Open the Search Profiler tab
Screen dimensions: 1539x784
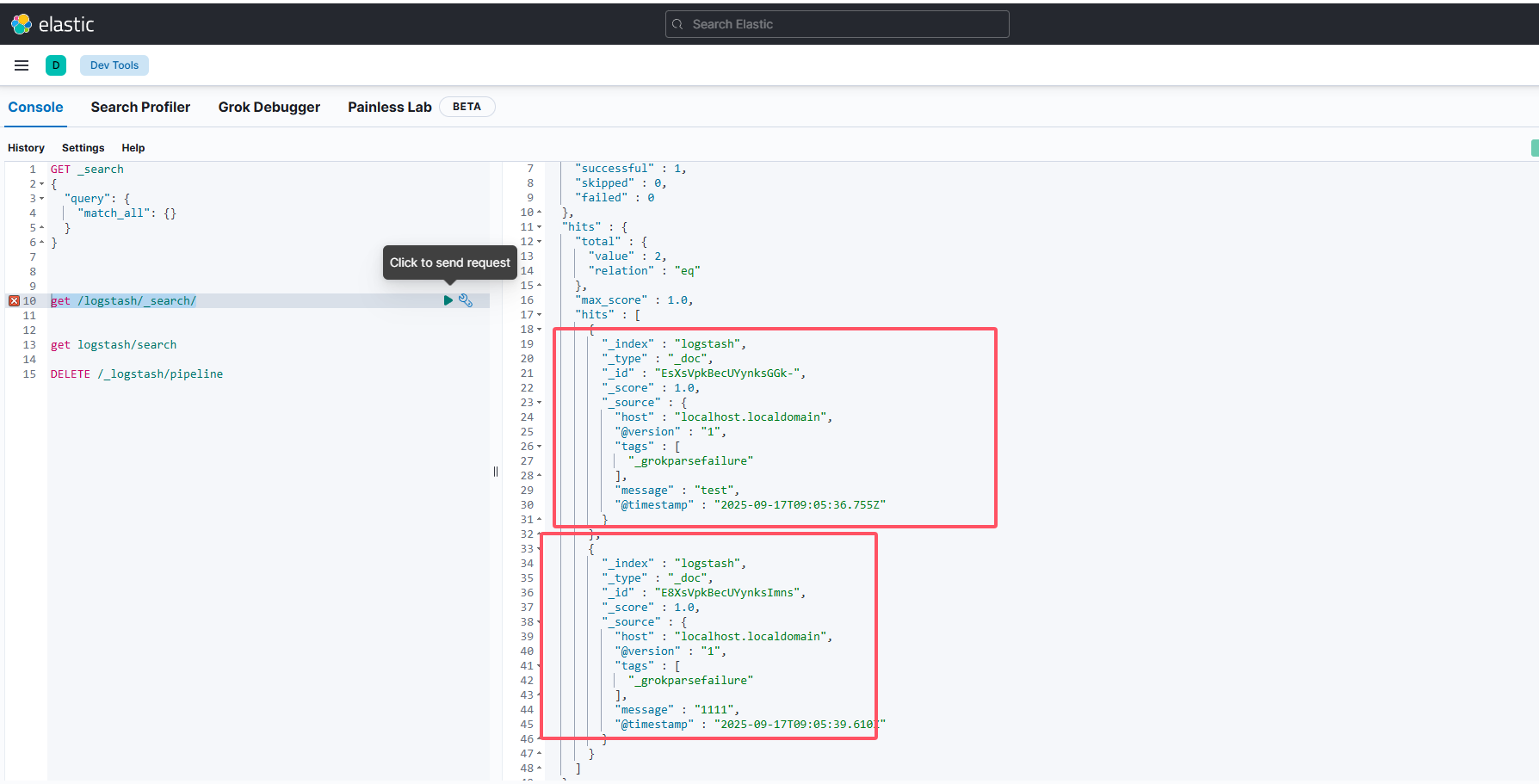click(140, 107)
